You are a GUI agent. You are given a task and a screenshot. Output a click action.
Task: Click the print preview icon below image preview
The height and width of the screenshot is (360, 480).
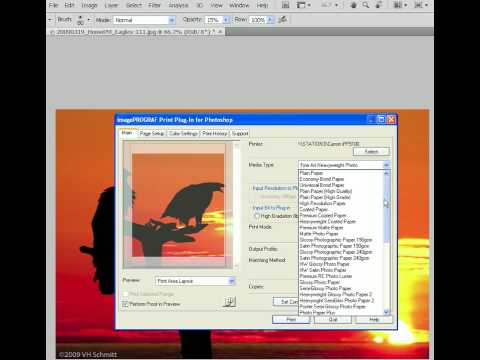coord(229,301)
